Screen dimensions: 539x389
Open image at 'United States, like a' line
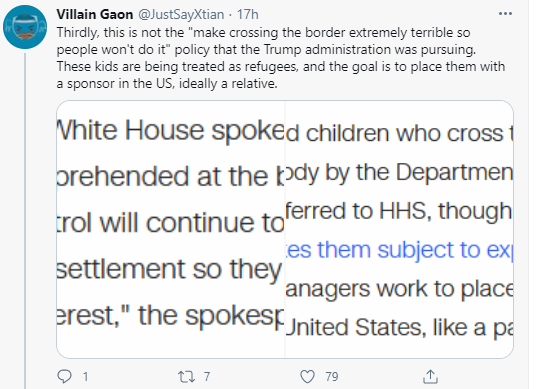(399, 327)
